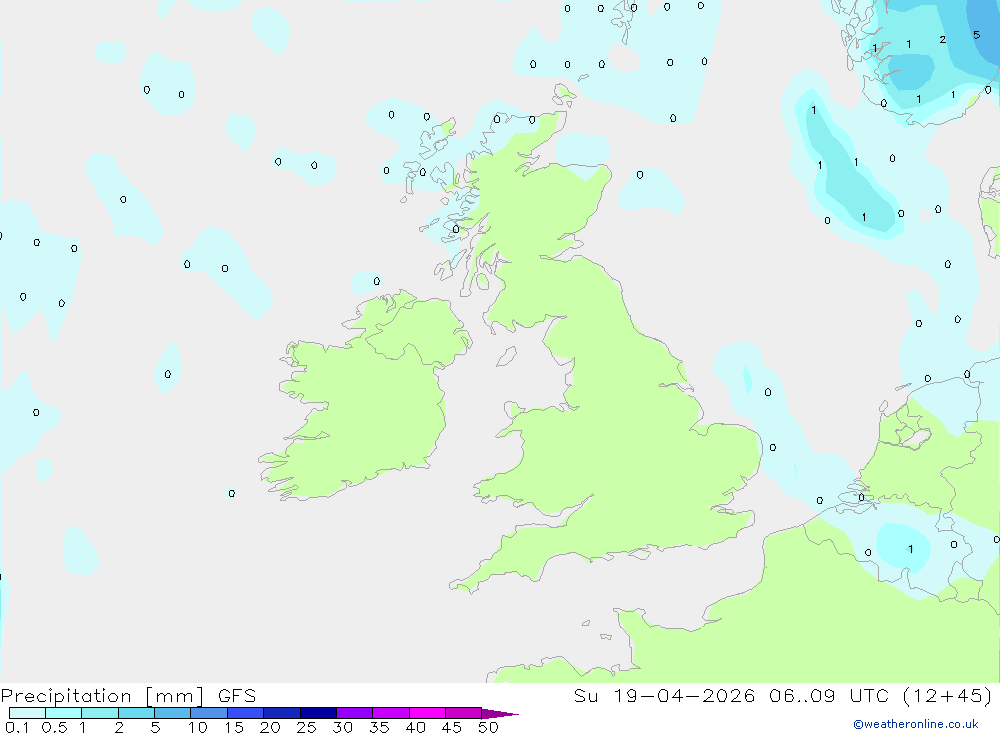The width and height of the screenshot is (1000, 733).
Task: Click the "Su" weekday label
Action: point(585,695)
